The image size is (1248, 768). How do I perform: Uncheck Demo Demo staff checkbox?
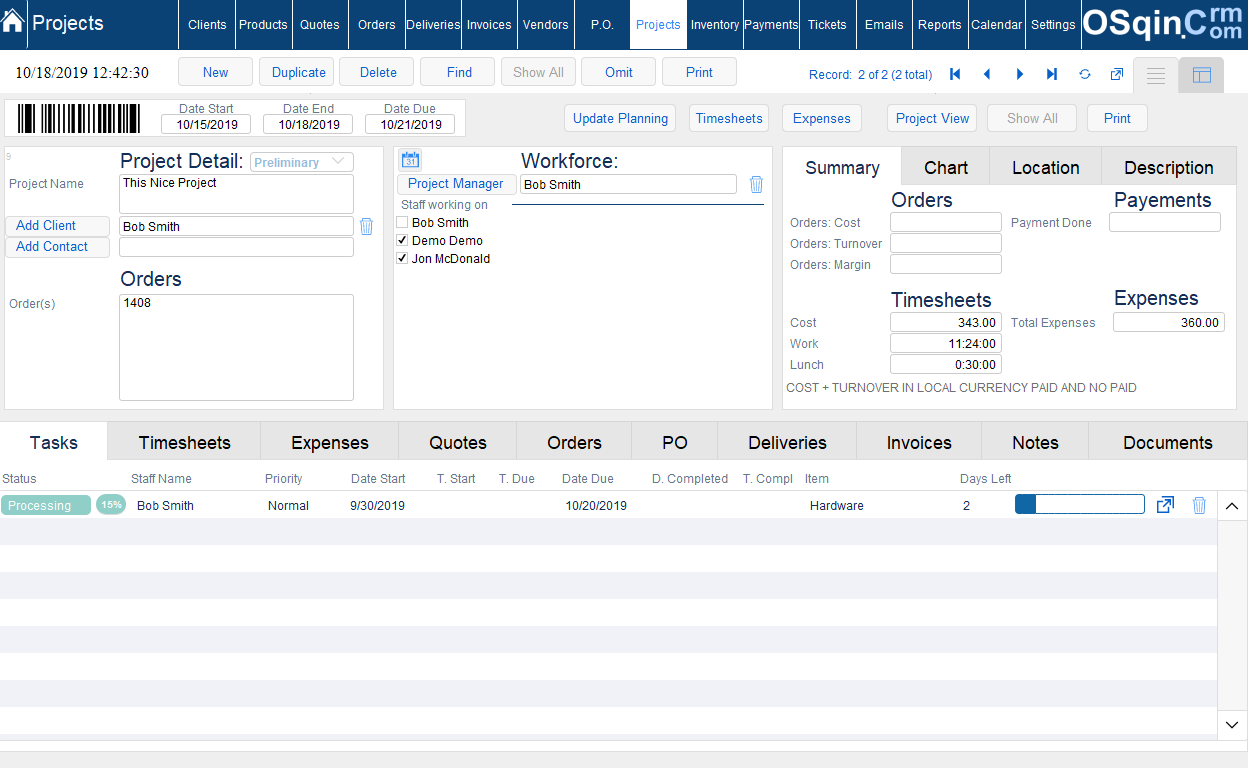point(402,241)
